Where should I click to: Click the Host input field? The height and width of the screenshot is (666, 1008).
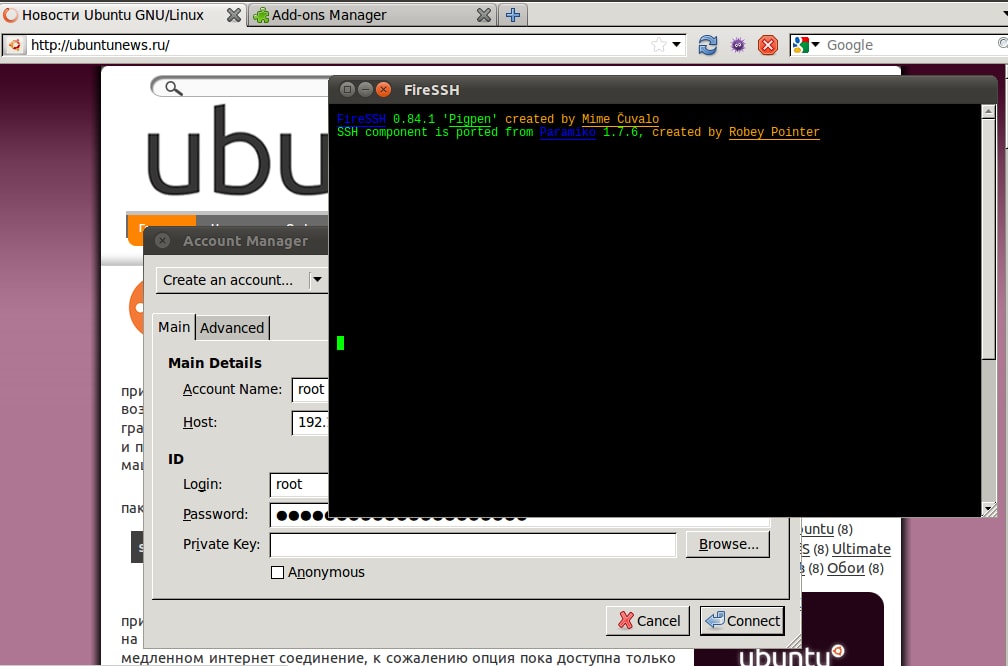pos(310,422)
